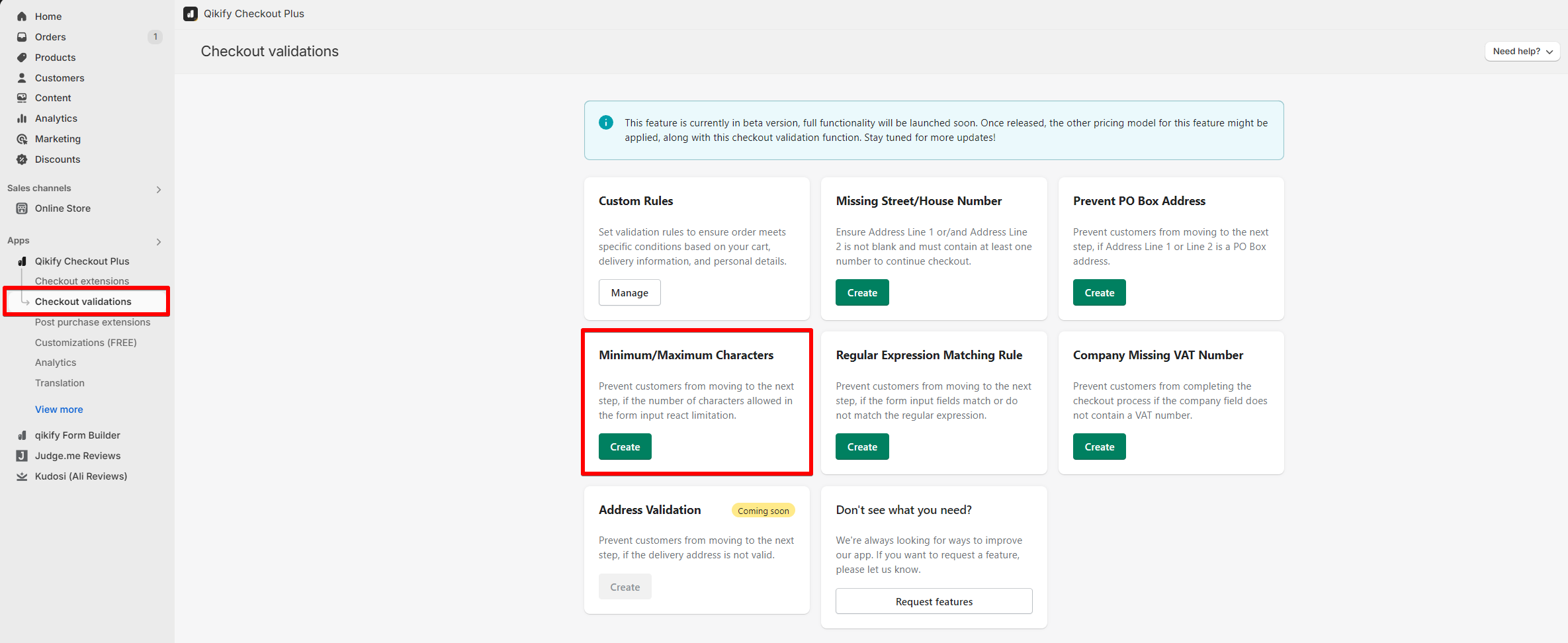Click the Qikify Checkout Plus sidebar icon
This screenshot has width=1568, height=643.
22,261
